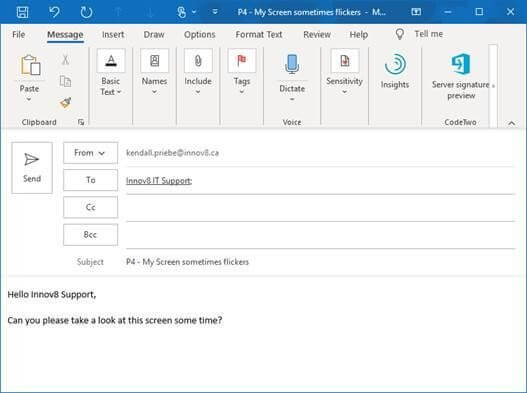Open the Sensitivity menu
The width and height of the screenshot is (527, 393).
(344, 72)
